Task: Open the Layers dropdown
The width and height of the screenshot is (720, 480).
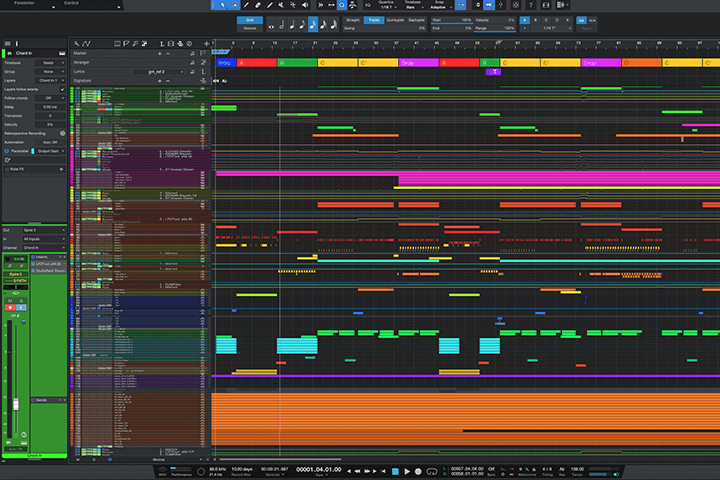Action: [50, 80]
